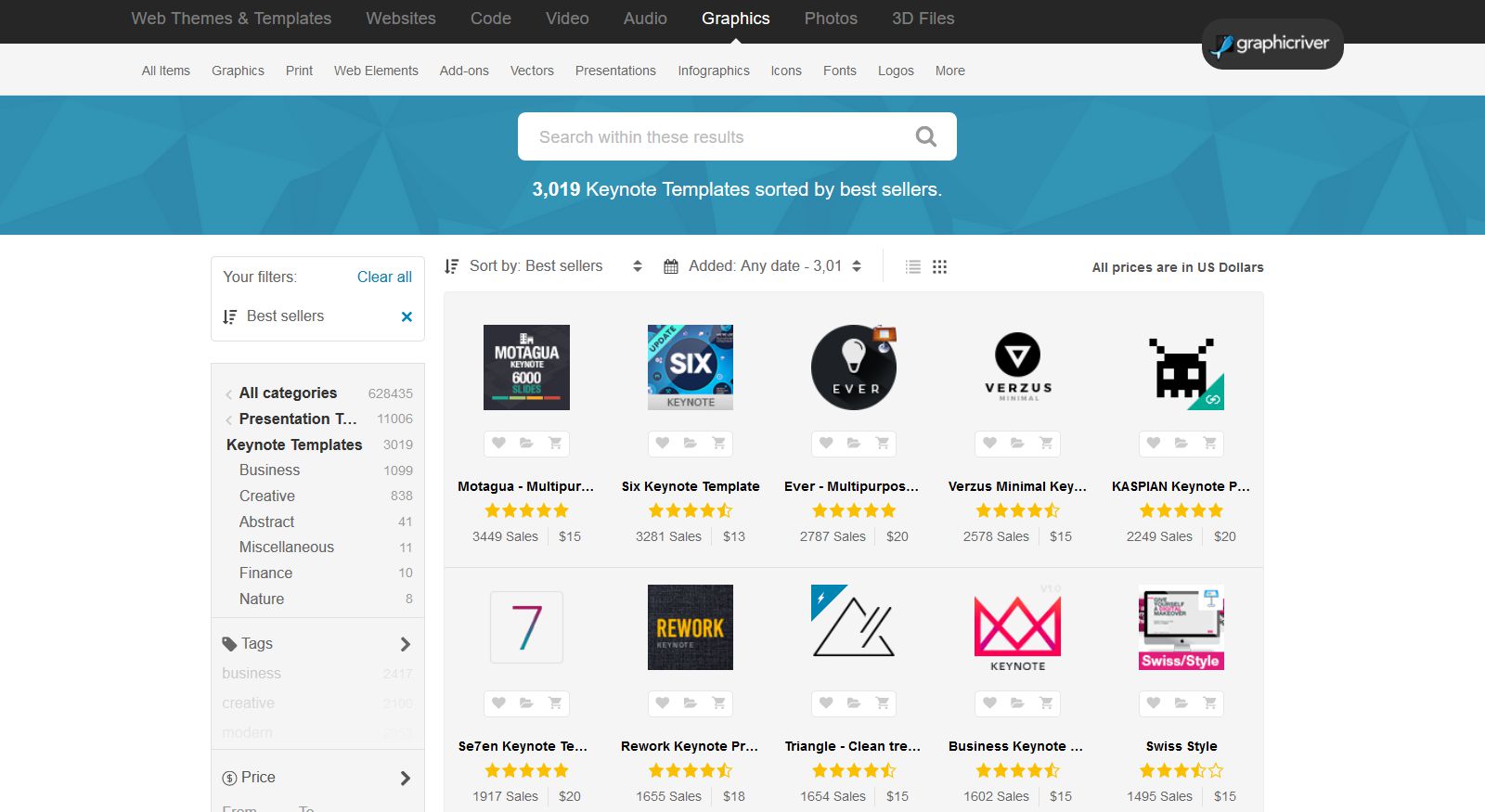This screenshot has height=812, width=1485.
Task: Select the Presentations subcategory menu
Action: 615,71
